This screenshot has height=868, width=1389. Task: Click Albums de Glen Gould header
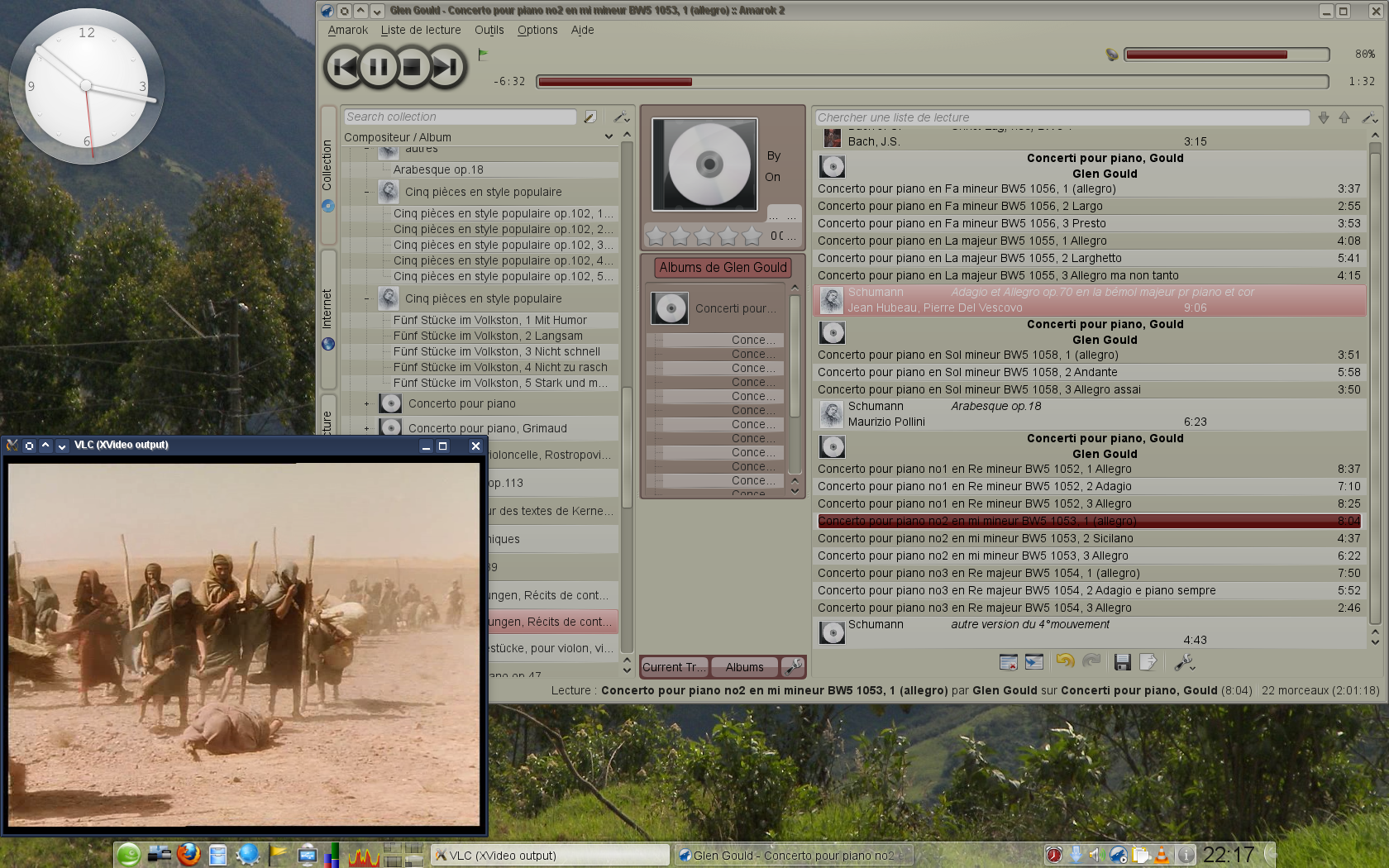[723, 268]
